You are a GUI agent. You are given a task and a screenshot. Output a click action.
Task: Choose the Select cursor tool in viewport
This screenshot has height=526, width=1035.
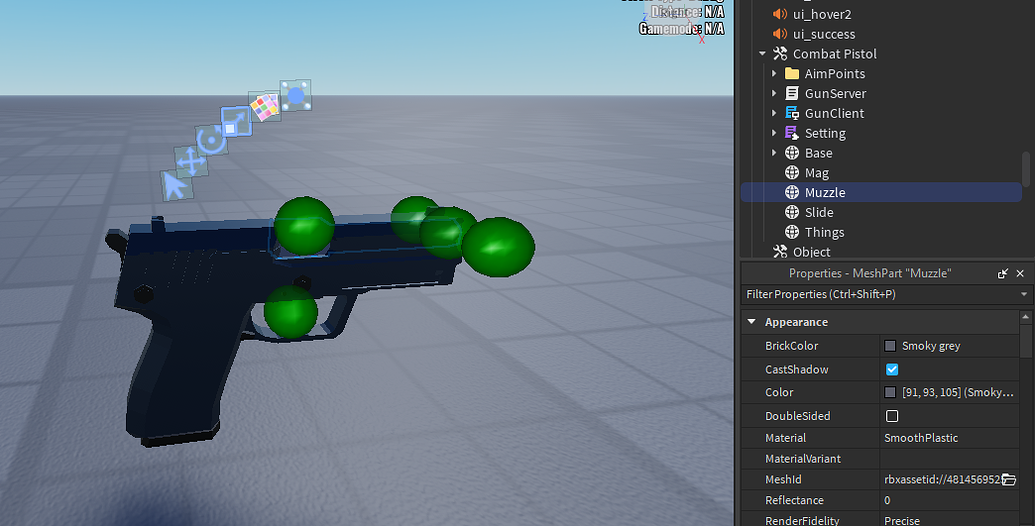click(x=176, y=185)
